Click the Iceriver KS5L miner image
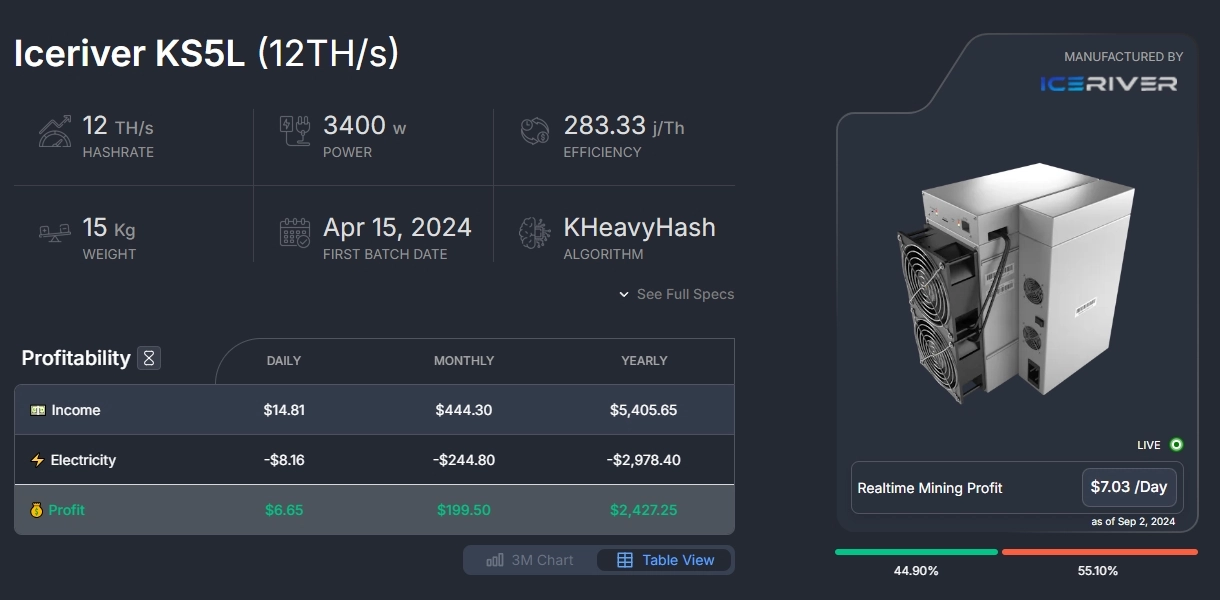 coord(1015,283)
